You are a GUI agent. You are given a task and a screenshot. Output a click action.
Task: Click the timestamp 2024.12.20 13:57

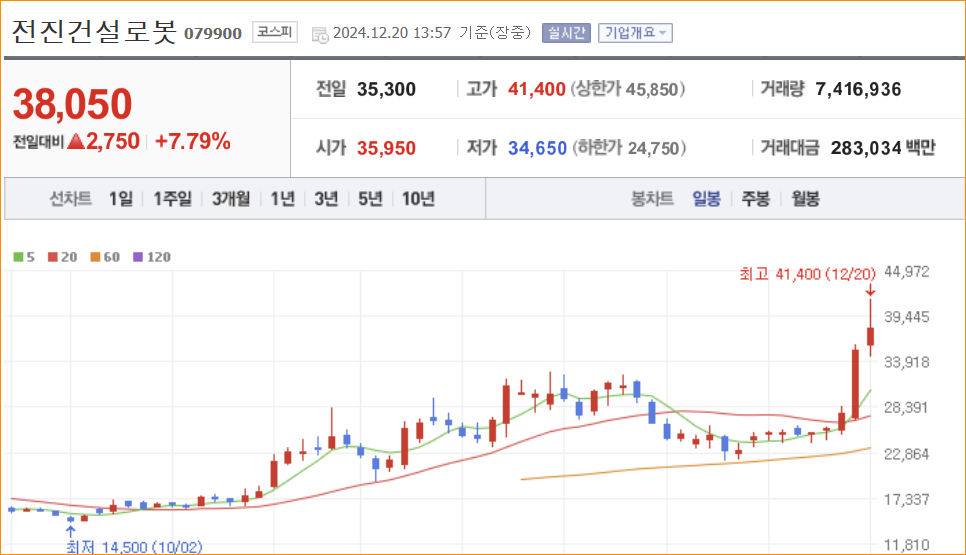click(392, 33)
